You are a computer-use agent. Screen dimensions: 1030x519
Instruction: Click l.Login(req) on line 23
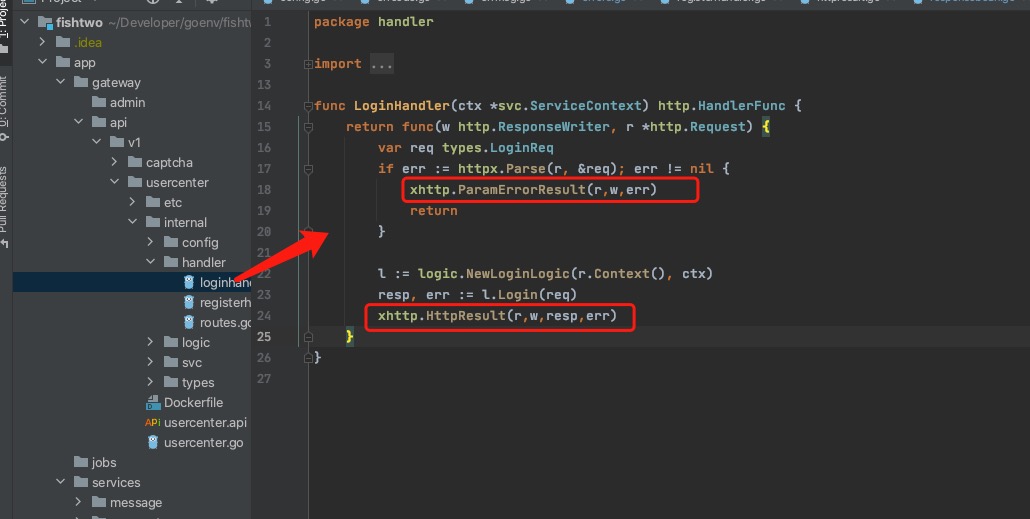coord(529,295)
